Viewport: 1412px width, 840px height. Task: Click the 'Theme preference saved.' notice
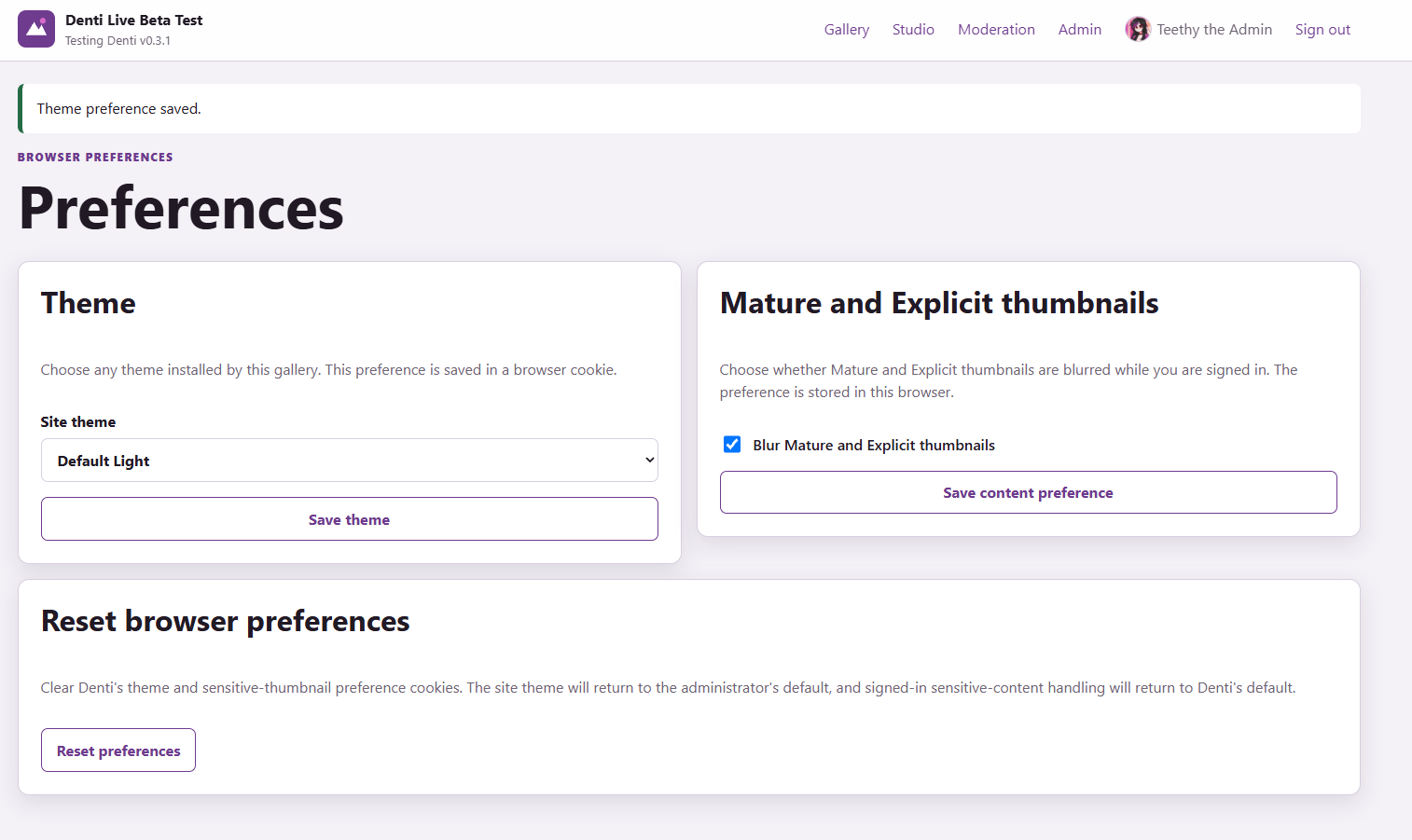point(689,109)
